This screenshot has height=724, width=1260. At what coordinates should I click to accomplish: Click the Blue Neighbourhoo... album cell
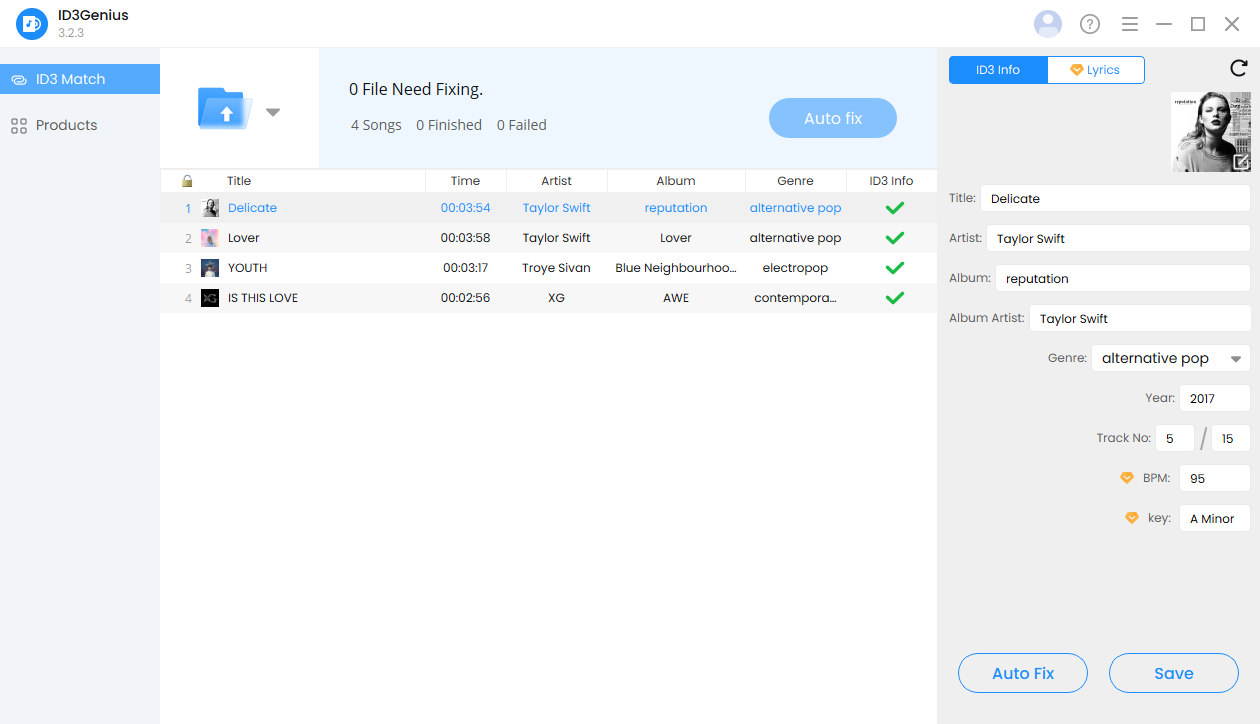click(676, 268)
